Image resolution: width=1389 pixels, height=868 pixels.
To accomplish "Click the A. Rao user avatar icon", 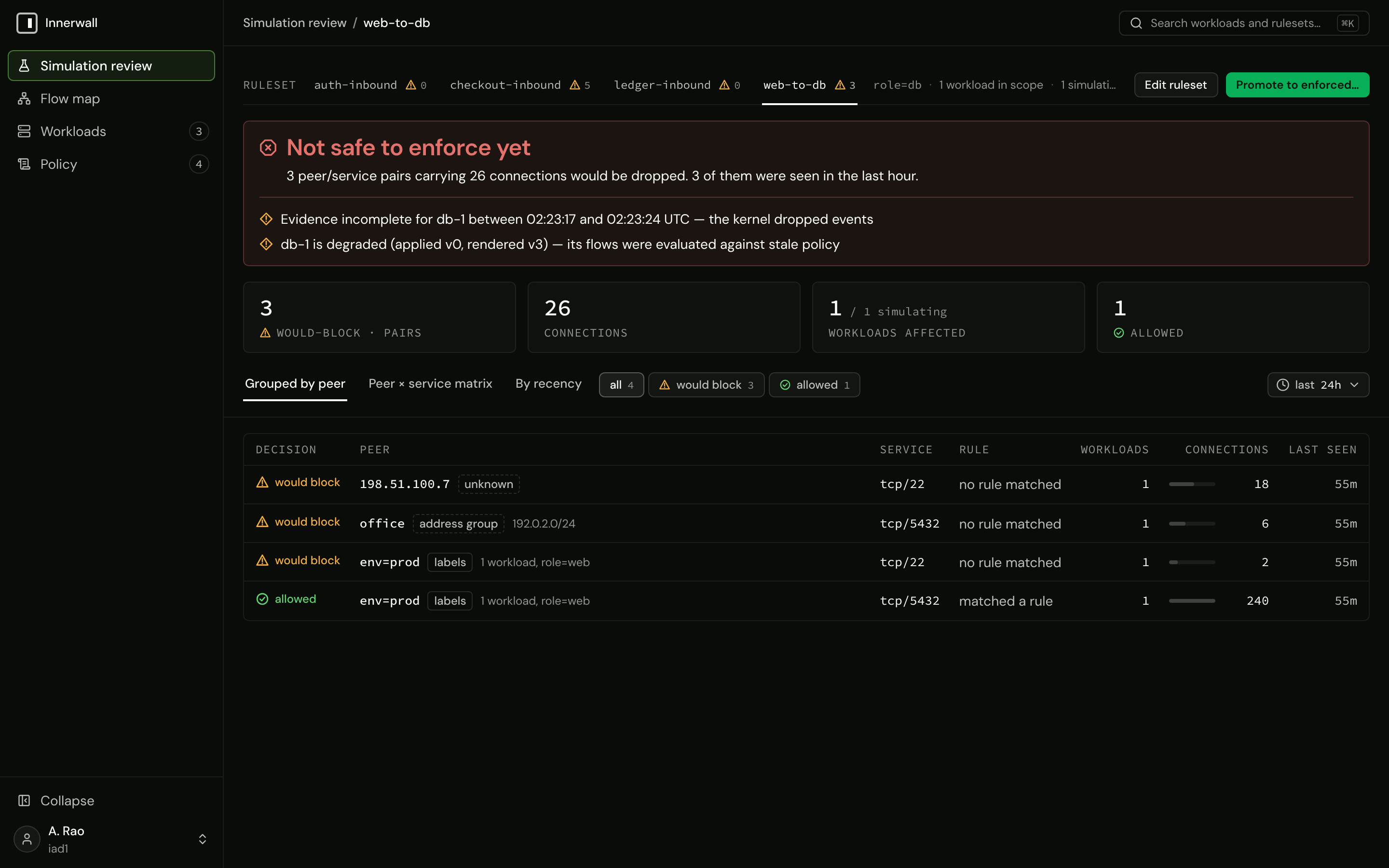I will [27, 839].
